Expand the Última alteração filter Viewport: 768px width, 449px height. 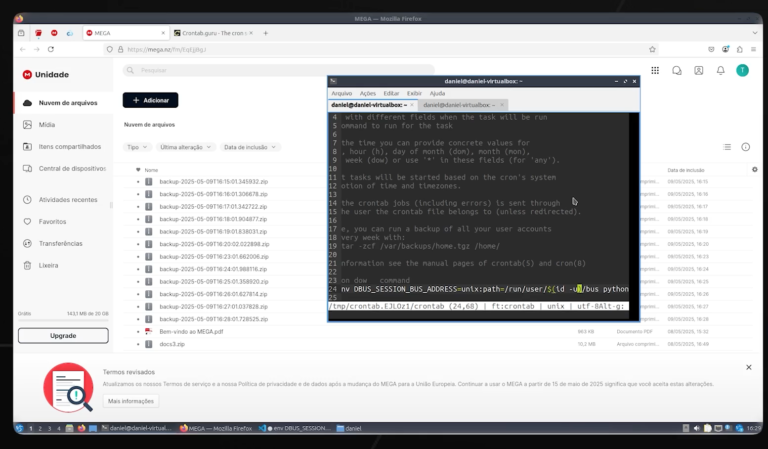point(186,147)
